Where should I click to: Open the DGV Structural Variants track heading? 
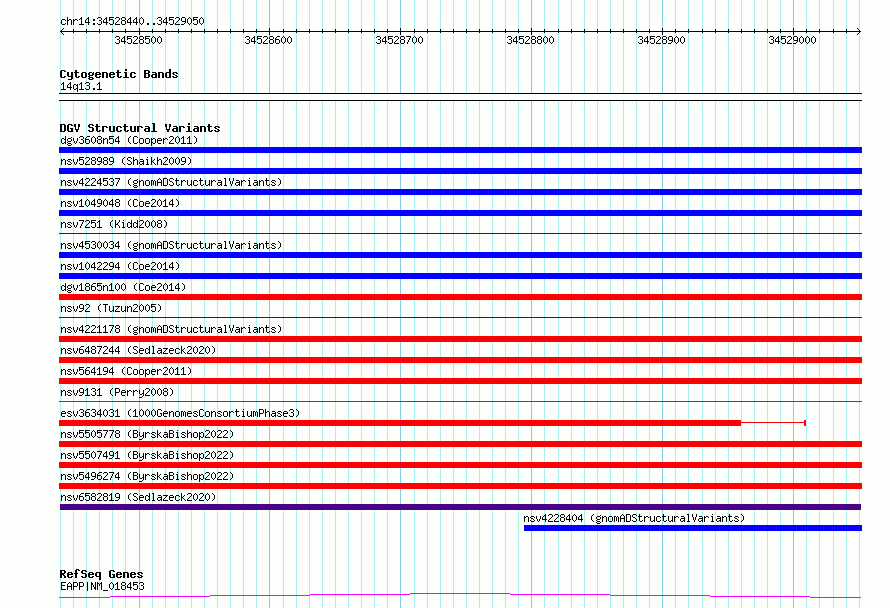[x=140, y=128]
